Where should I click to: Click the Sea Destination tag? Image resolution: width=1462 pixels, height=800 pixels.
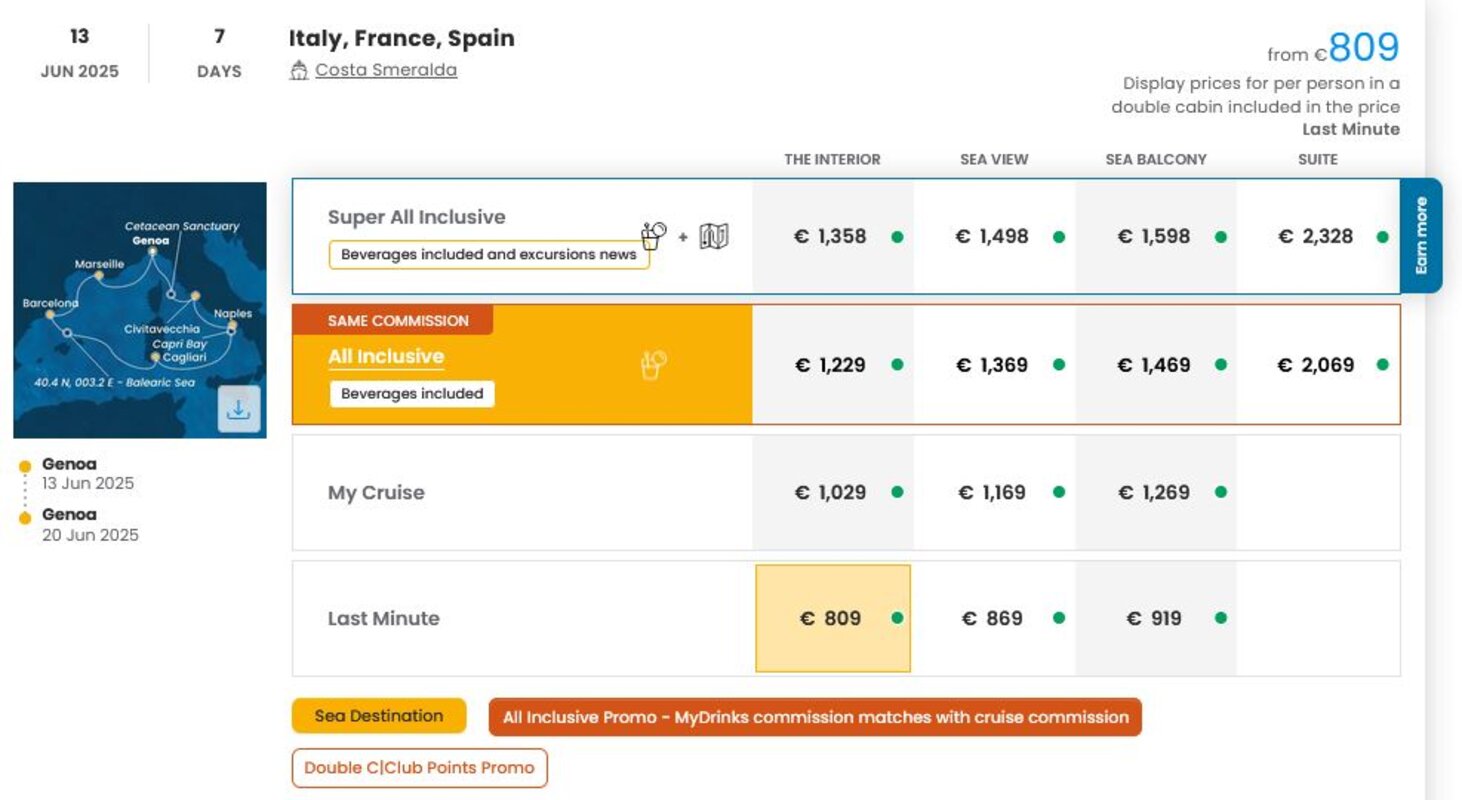pyautogui.click(x=379, y=716)
